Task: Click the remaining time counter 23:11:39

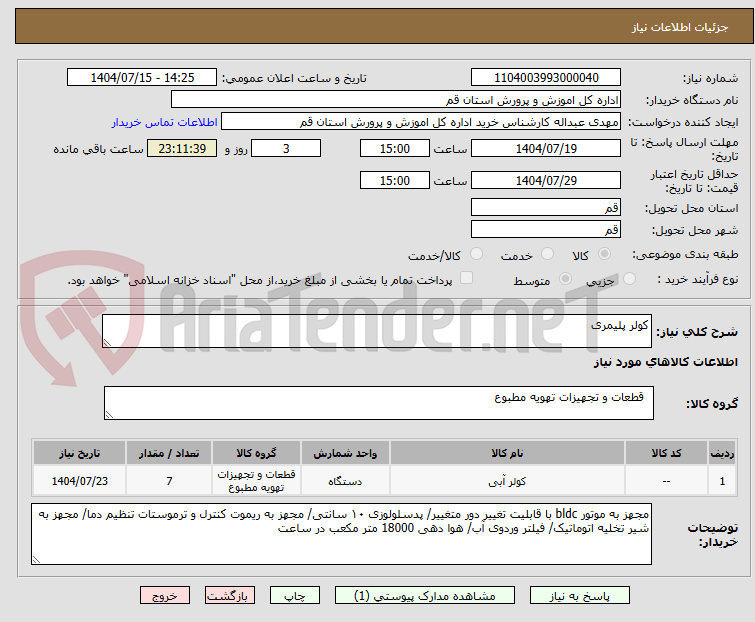Action: (182, 148)
